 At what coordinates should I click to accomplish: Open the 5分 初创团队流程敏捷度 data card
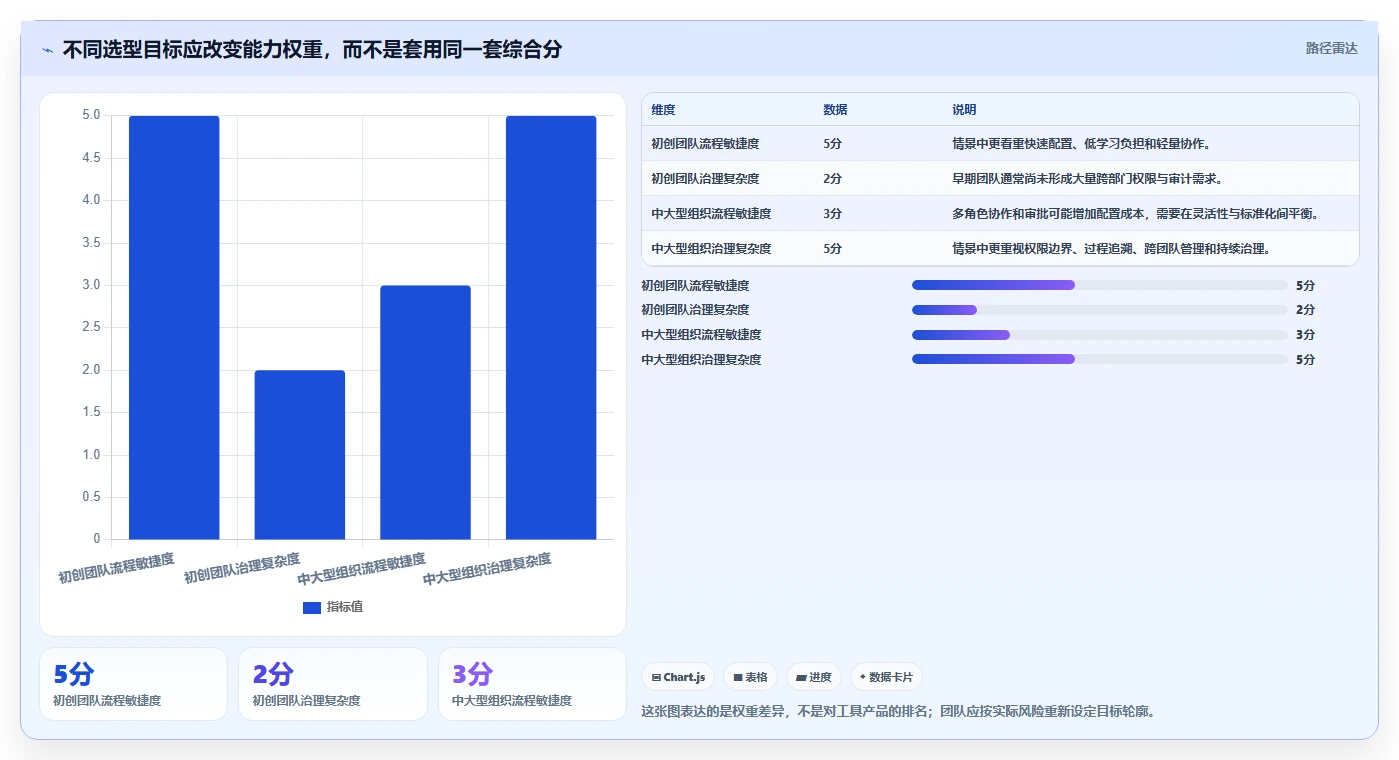[x=134, y=684]
